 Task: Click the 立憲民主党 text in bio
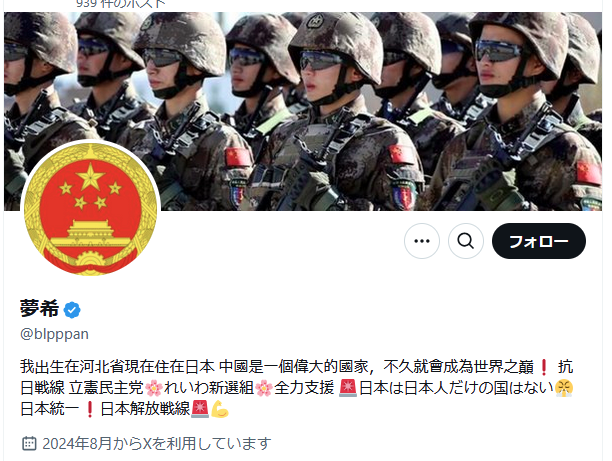click(107, 388)
